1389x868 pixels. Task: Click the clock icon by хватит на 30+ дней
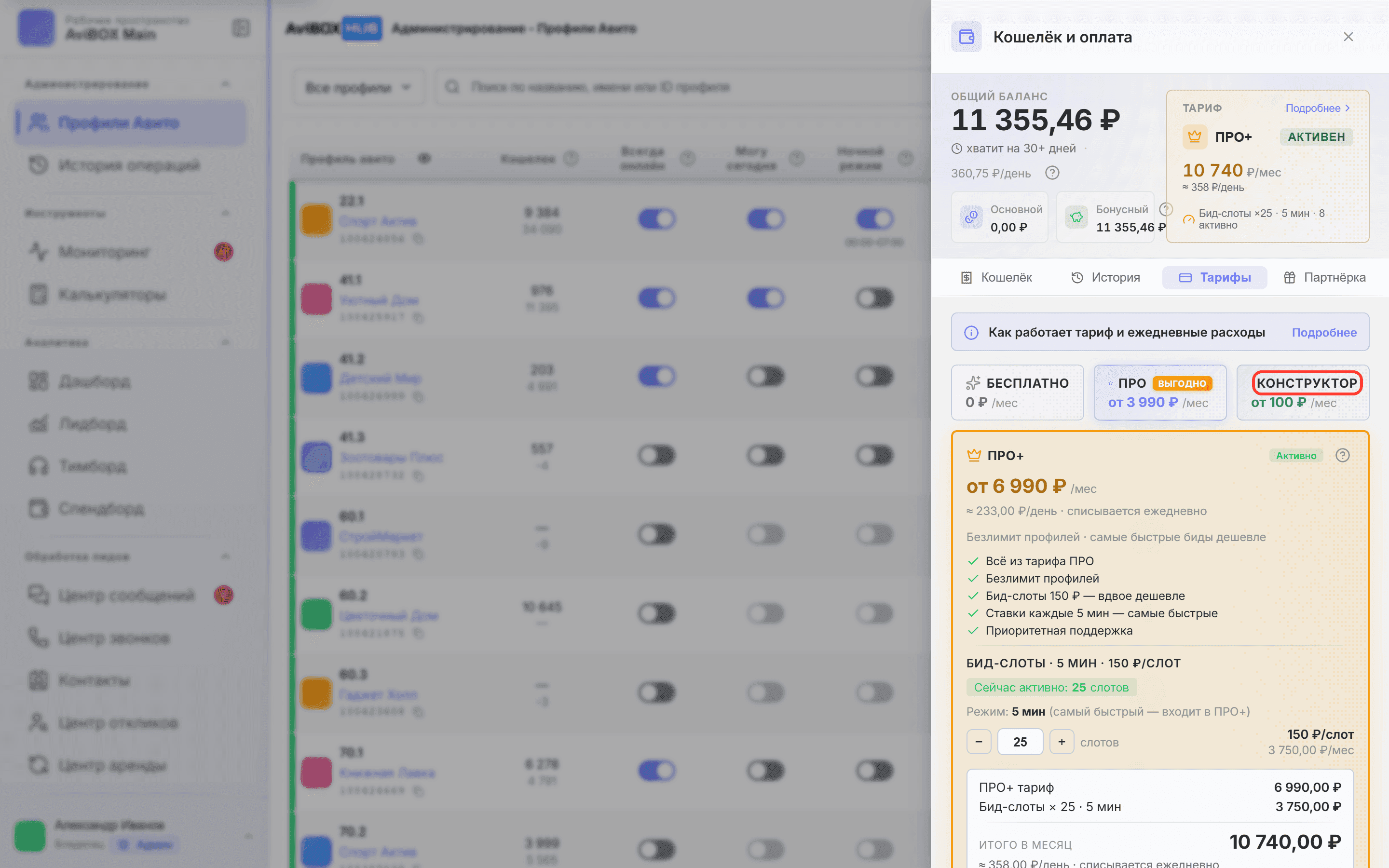click(957, 149)
